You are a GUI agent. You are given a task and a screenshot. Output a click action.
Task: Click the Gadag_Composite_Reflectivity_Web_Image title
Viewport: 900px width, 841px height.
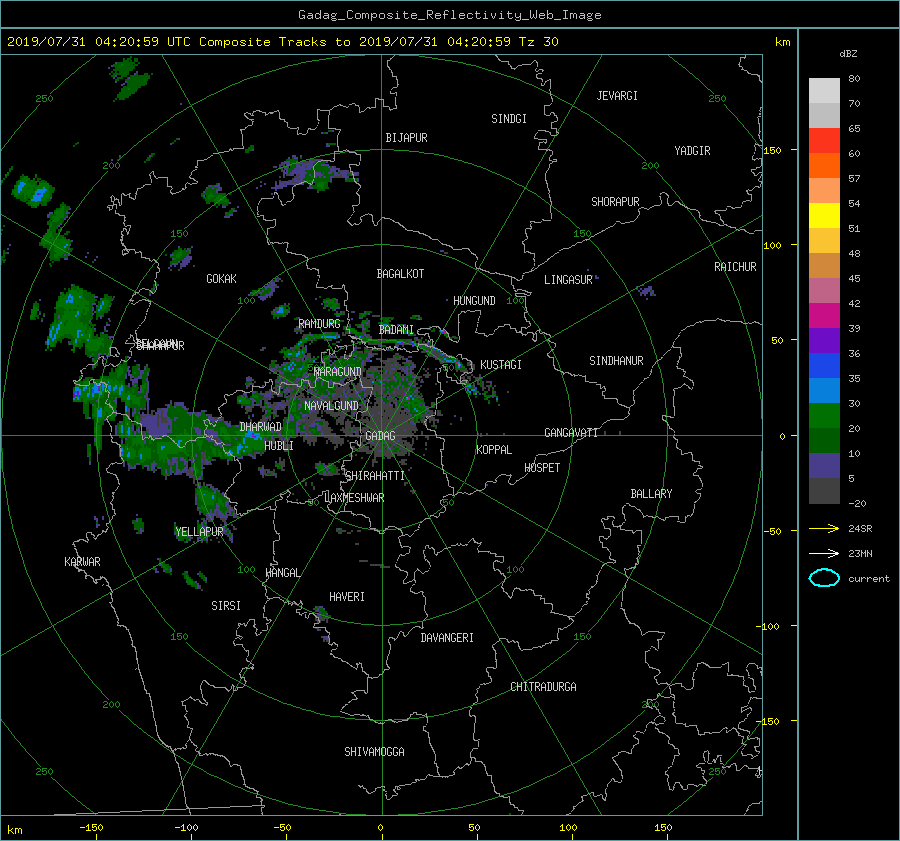click(449, 15)
